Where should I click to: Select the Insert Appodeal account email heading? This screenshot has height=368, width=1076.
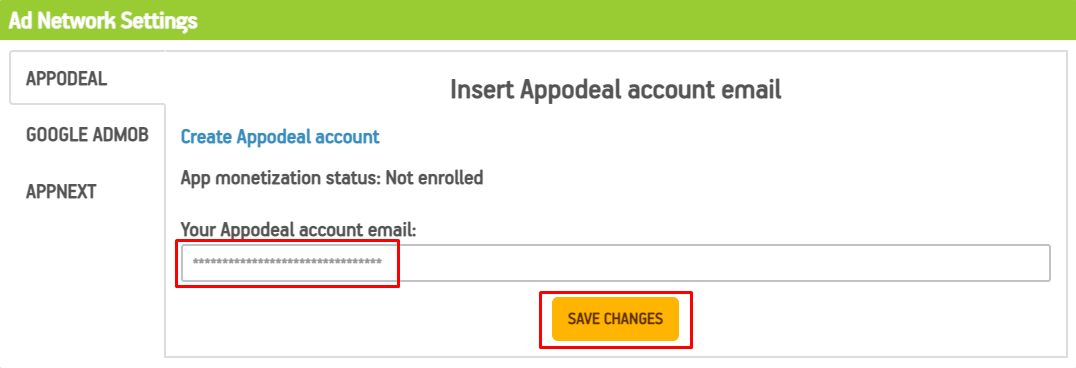click(x=616, y=90)
